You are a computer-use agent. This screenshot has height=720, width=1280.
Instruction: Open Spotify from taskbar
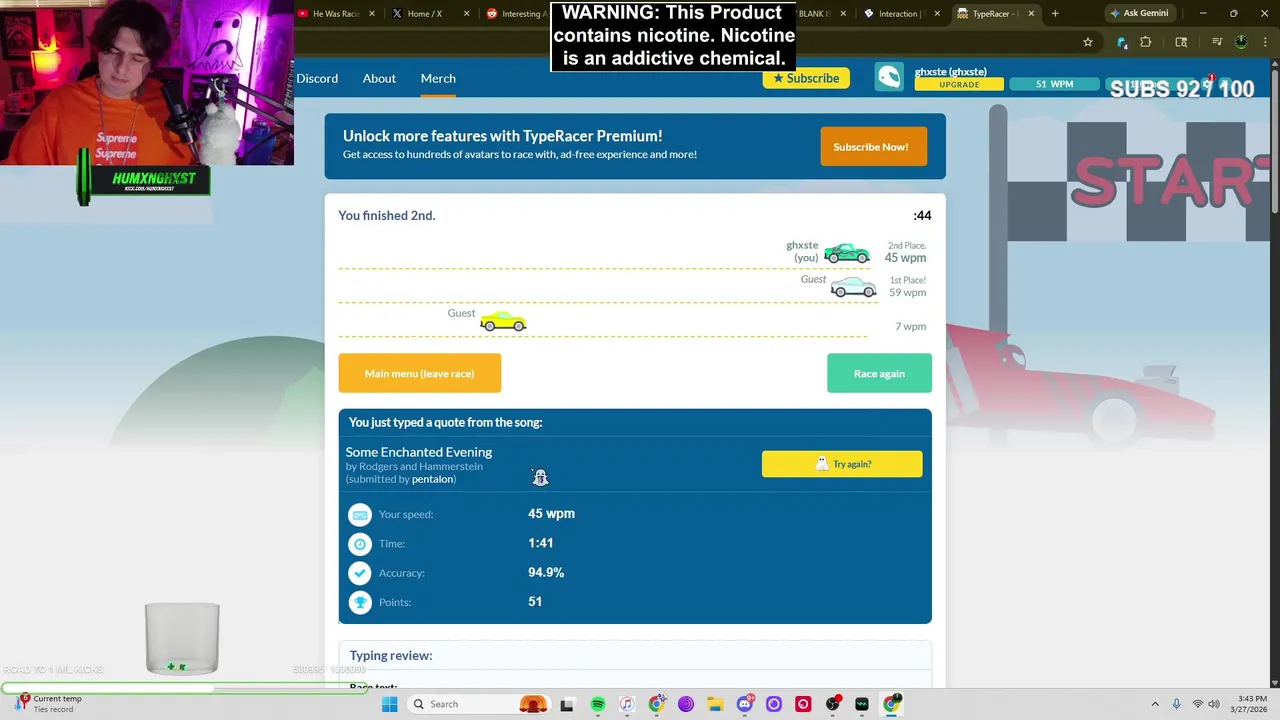(x=597, y=704)
